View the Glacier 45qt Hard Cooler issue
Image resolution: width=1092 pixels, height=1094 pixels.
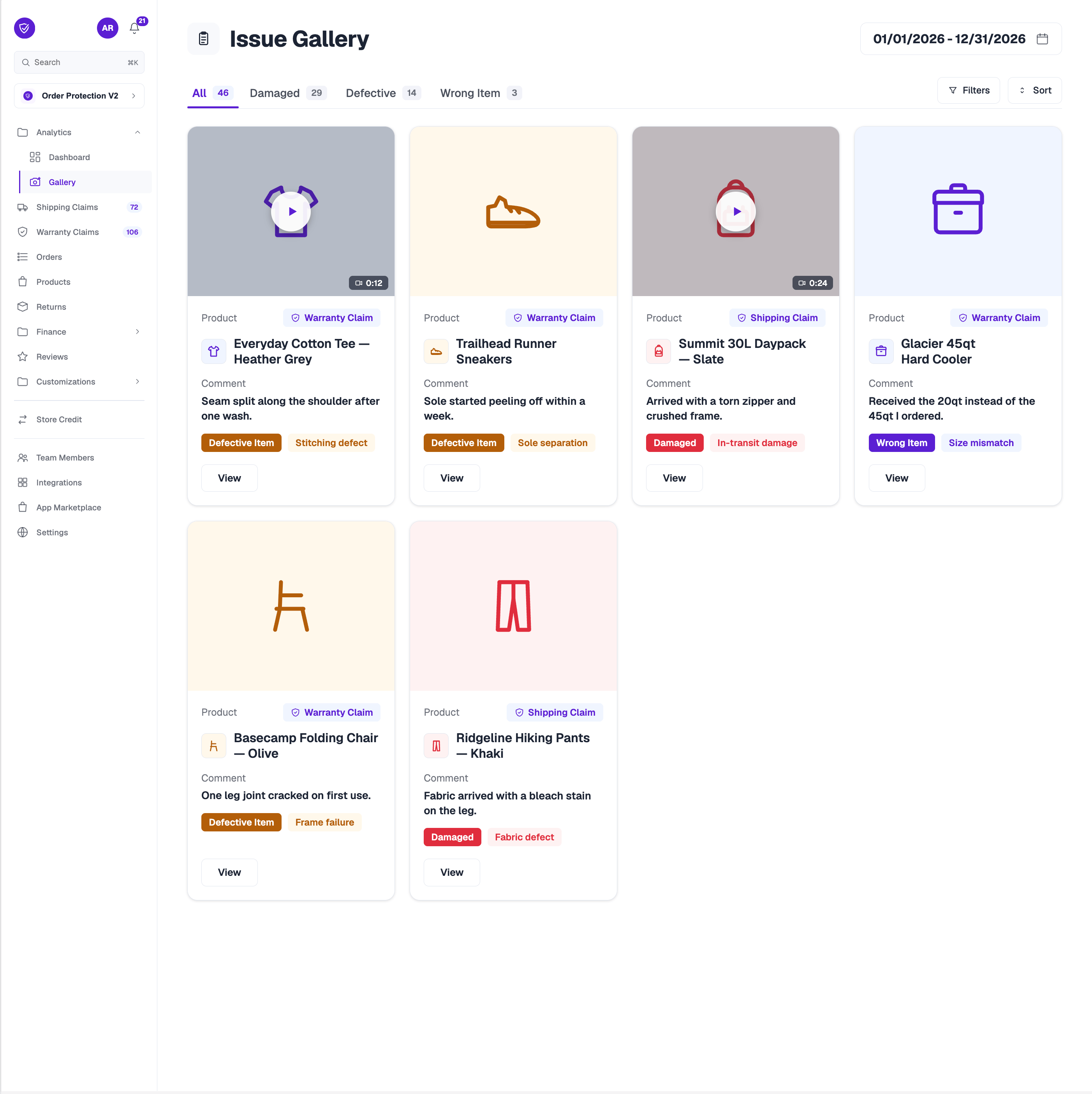897,477
